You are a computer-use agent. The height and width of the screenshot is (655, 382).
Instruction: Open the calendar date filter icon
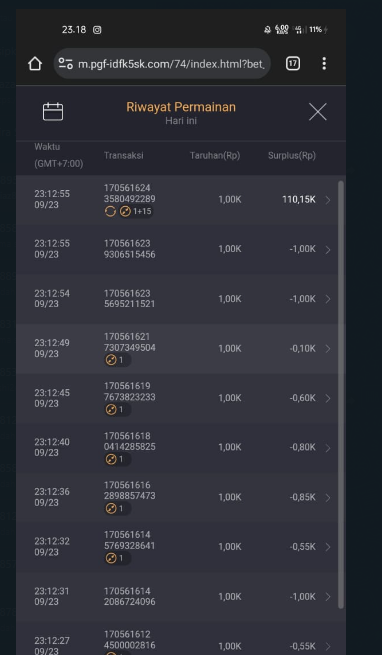tap(53, 112)
